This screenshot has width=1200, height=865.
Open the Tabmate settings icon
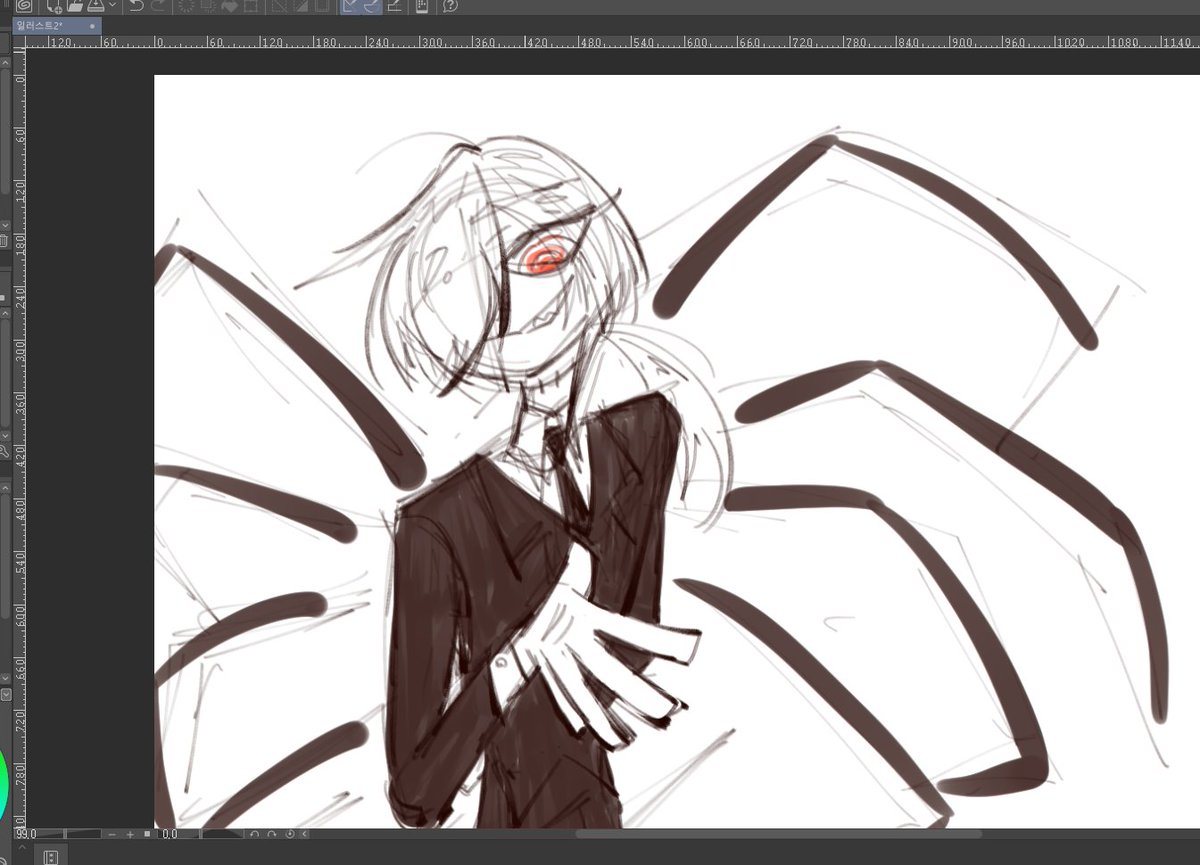(422, 6)
